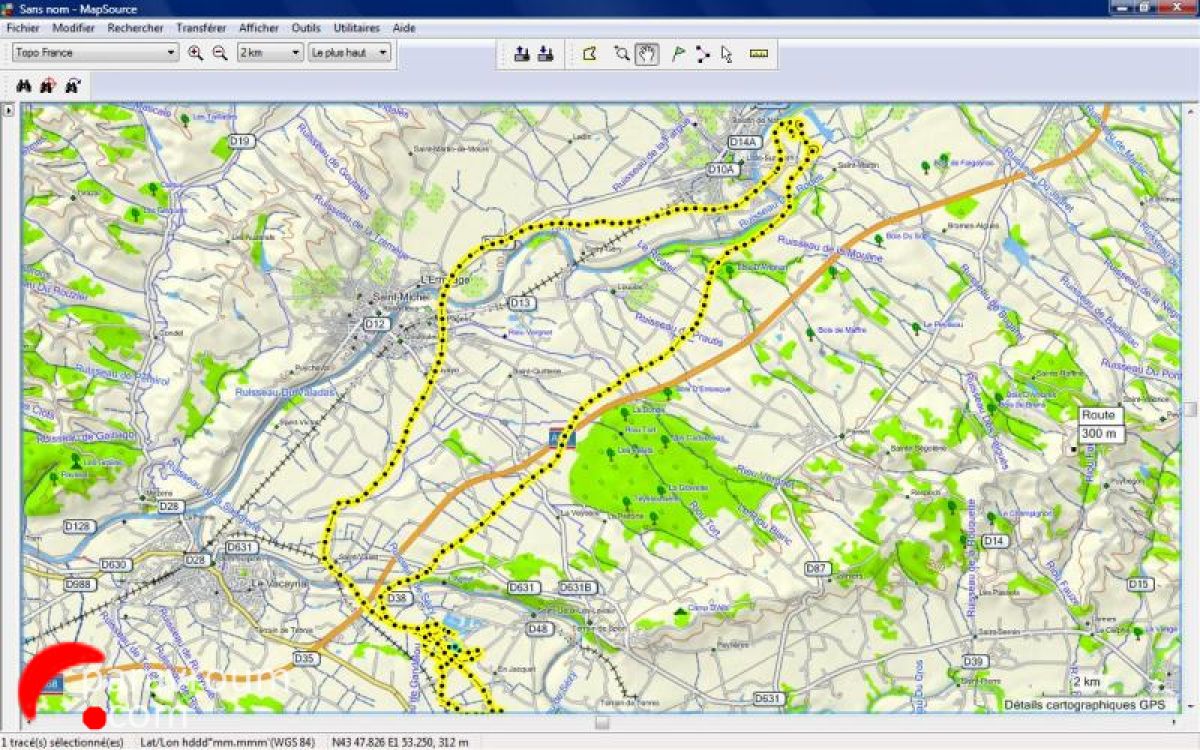1200x750 pixels.
Task: Expand the collapsed left side panel arrow
Action: [9, 111]
